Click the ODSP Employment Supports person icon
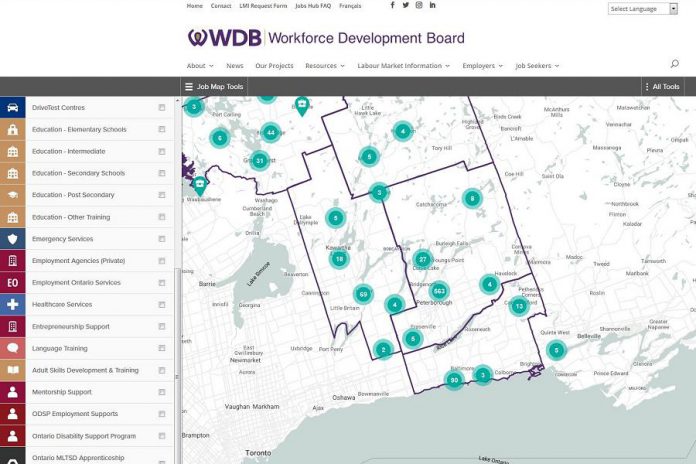This screenshot has width=696, height=464. pos(12,414)
